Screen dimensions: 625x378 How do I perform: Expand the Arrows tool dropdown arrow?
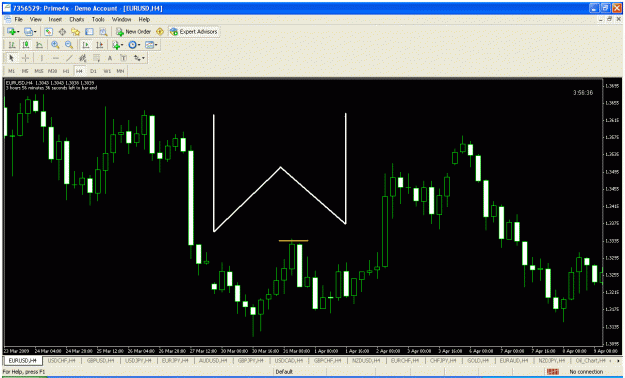pyautogui.click(x=143, y=58)
